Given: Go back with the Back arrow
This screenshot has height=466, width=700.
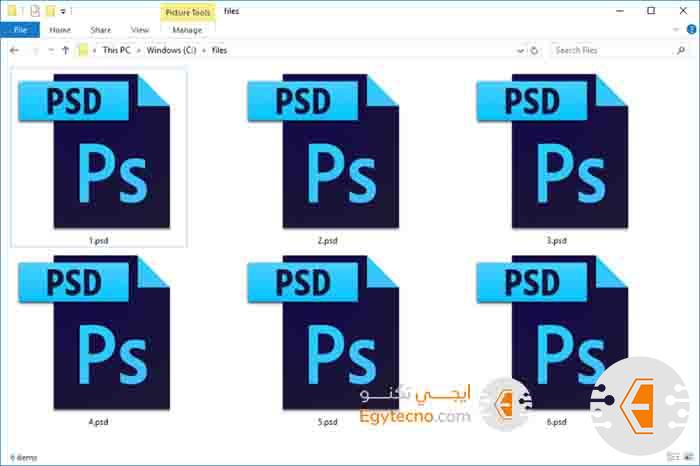Looking at the screenshot, I should [x=14, y=50].
